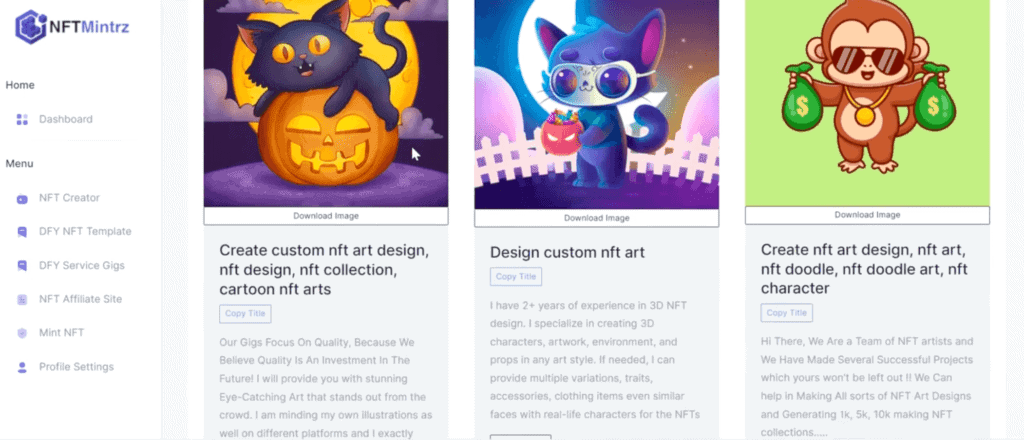Go to Dashboard menu item
Viewport: 1024px width, 440px height.
(65, 119)
